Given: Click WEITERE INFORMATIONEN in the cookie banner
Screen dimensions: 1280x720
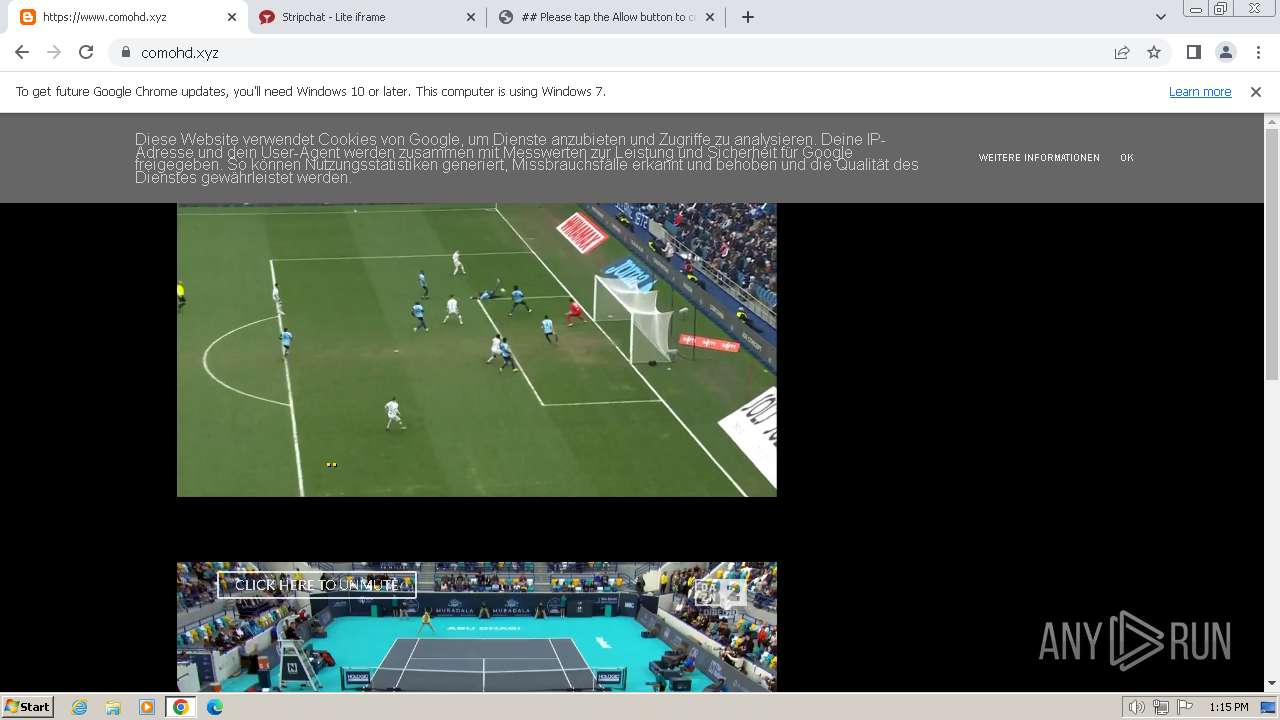Looking at the screenshot, I should point(1039,158).
